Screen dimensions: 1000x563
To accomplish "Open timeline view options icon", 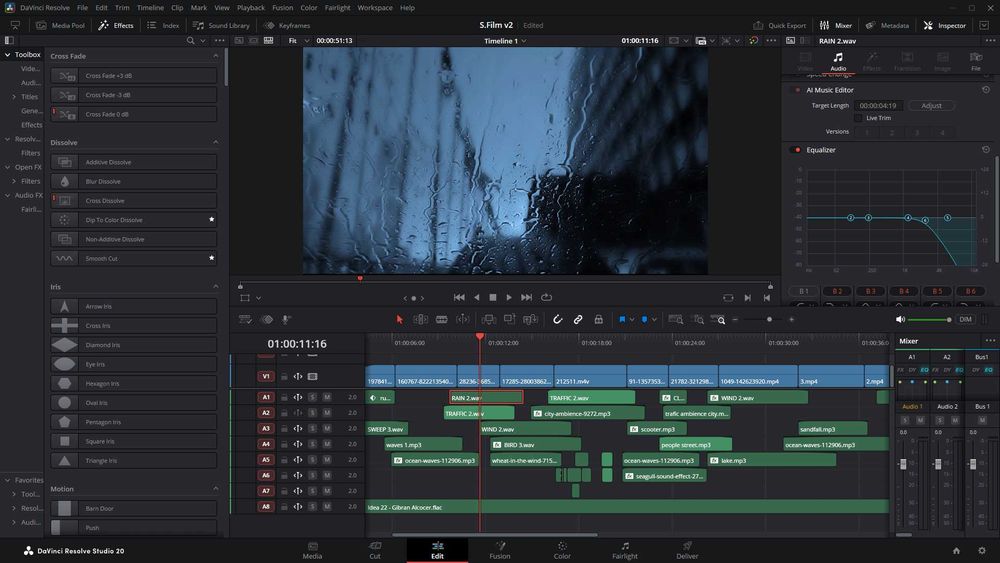I will [x=246, y=319].
